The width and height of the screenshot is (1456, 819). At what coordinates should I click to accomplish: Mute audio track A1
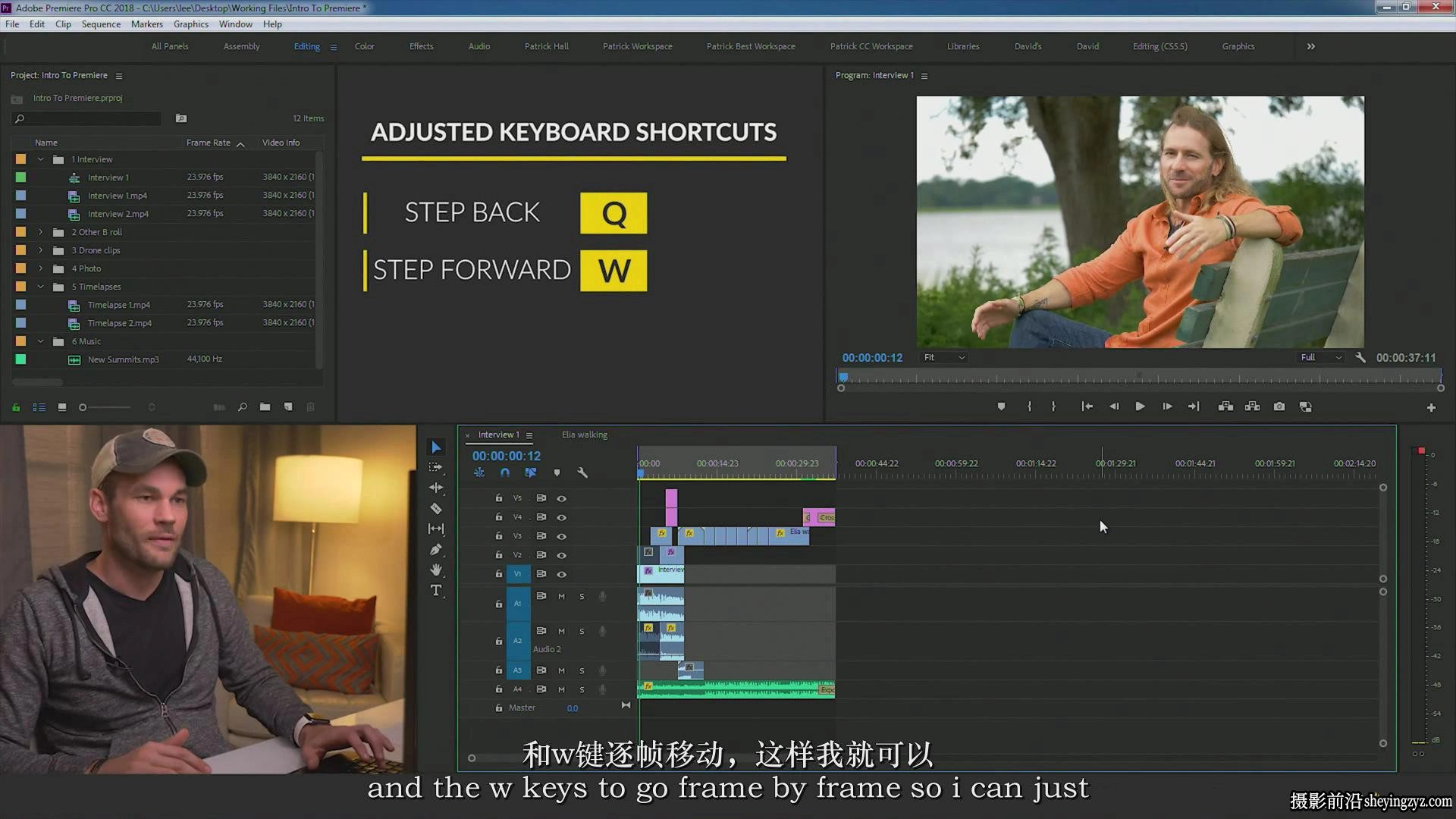pyautogui.click(x=562, y=596)
